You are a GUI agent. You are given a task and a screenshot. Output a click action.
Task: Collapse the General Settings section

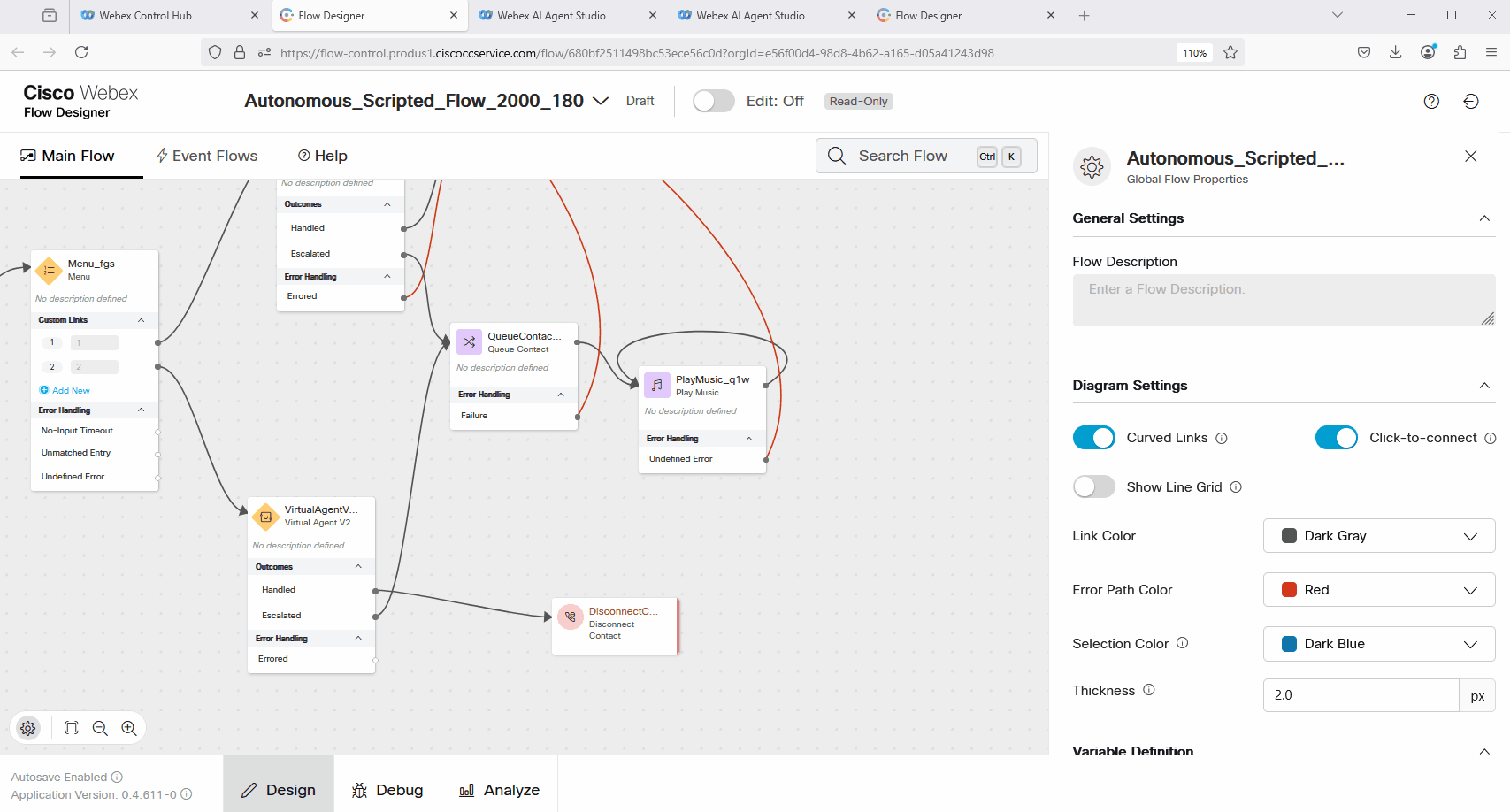tap(1484, 218)
